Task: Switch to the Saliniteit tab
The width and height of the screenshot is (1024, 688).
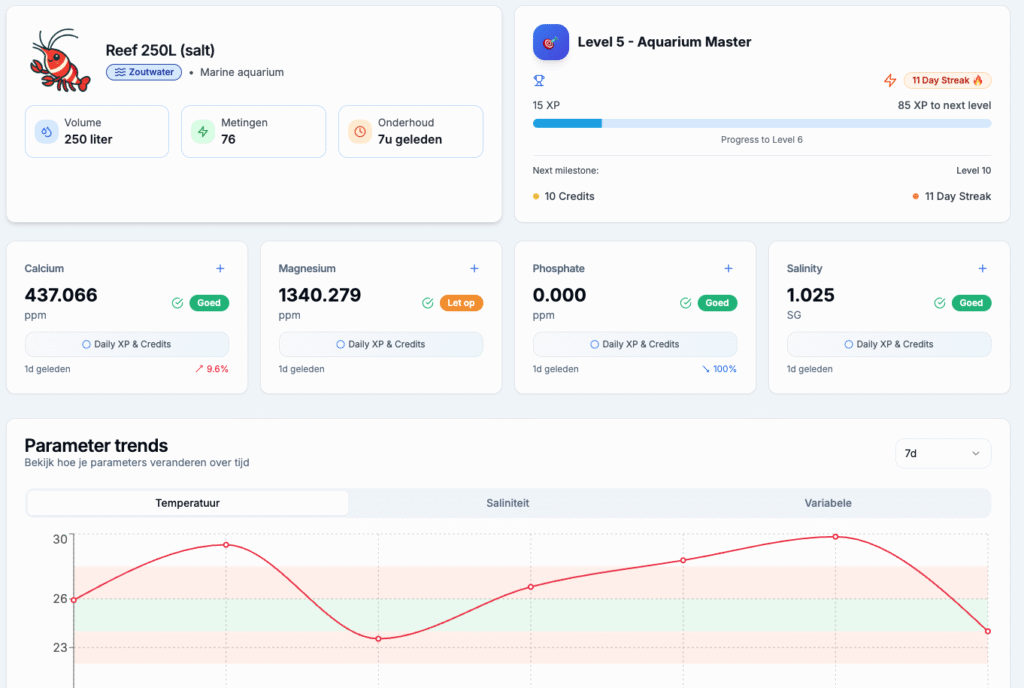Action: [508, 503]
